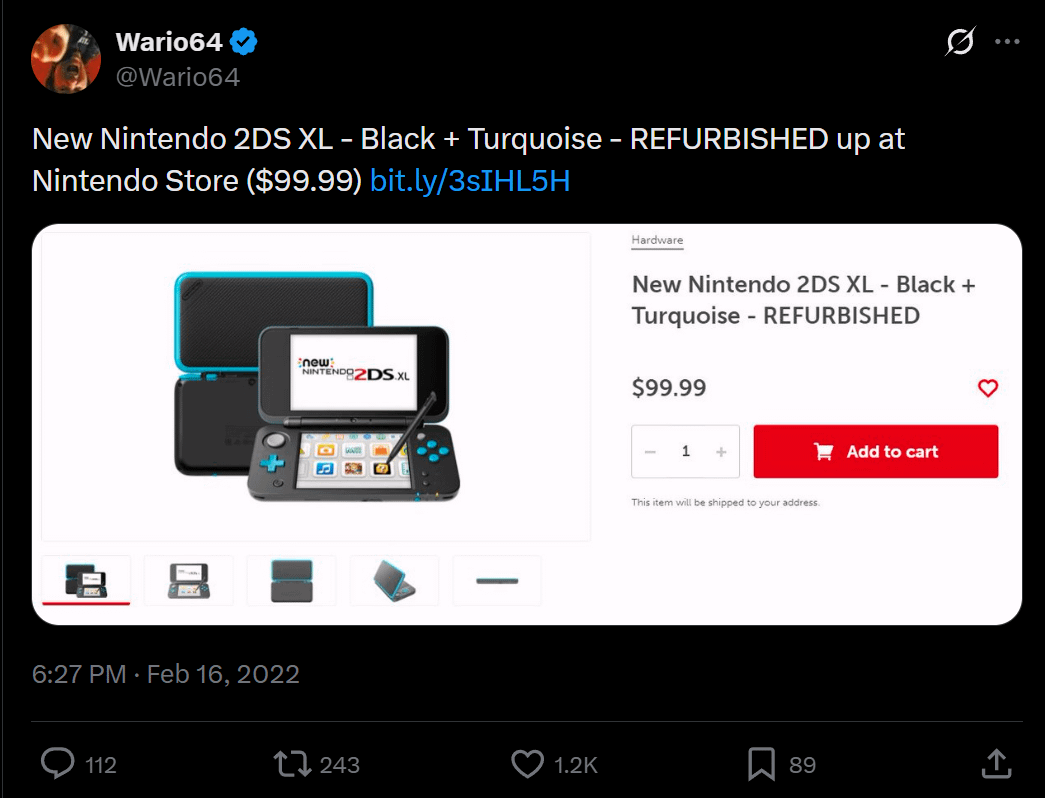Repost this tweet using the retweet icon
This screenshot has width=1045, height=798.
click(x=292, y=764)
